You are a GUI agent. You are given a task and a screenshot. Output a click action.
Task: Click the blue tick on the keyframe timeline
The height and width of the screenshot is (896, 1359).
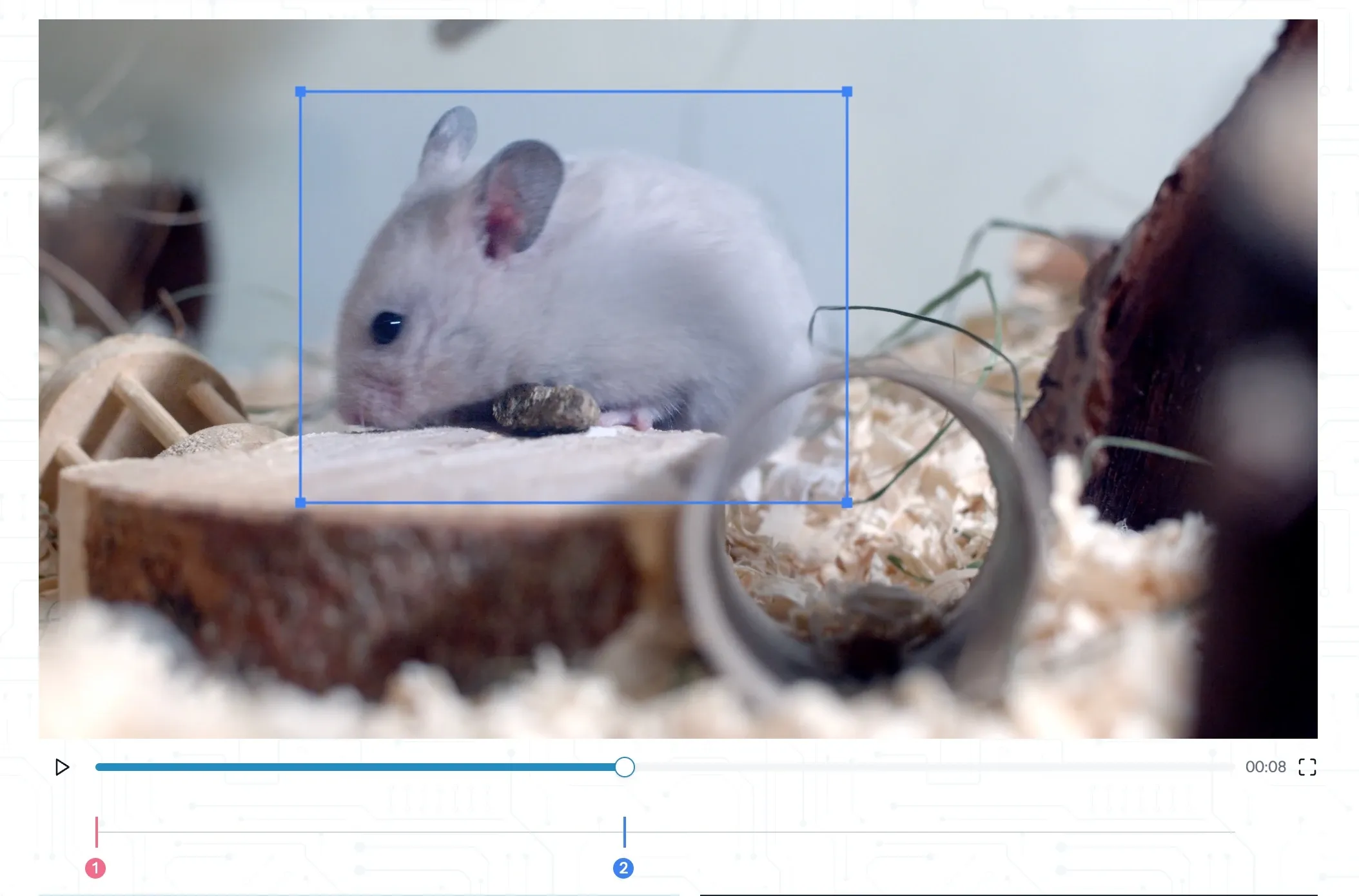(624, 832)
